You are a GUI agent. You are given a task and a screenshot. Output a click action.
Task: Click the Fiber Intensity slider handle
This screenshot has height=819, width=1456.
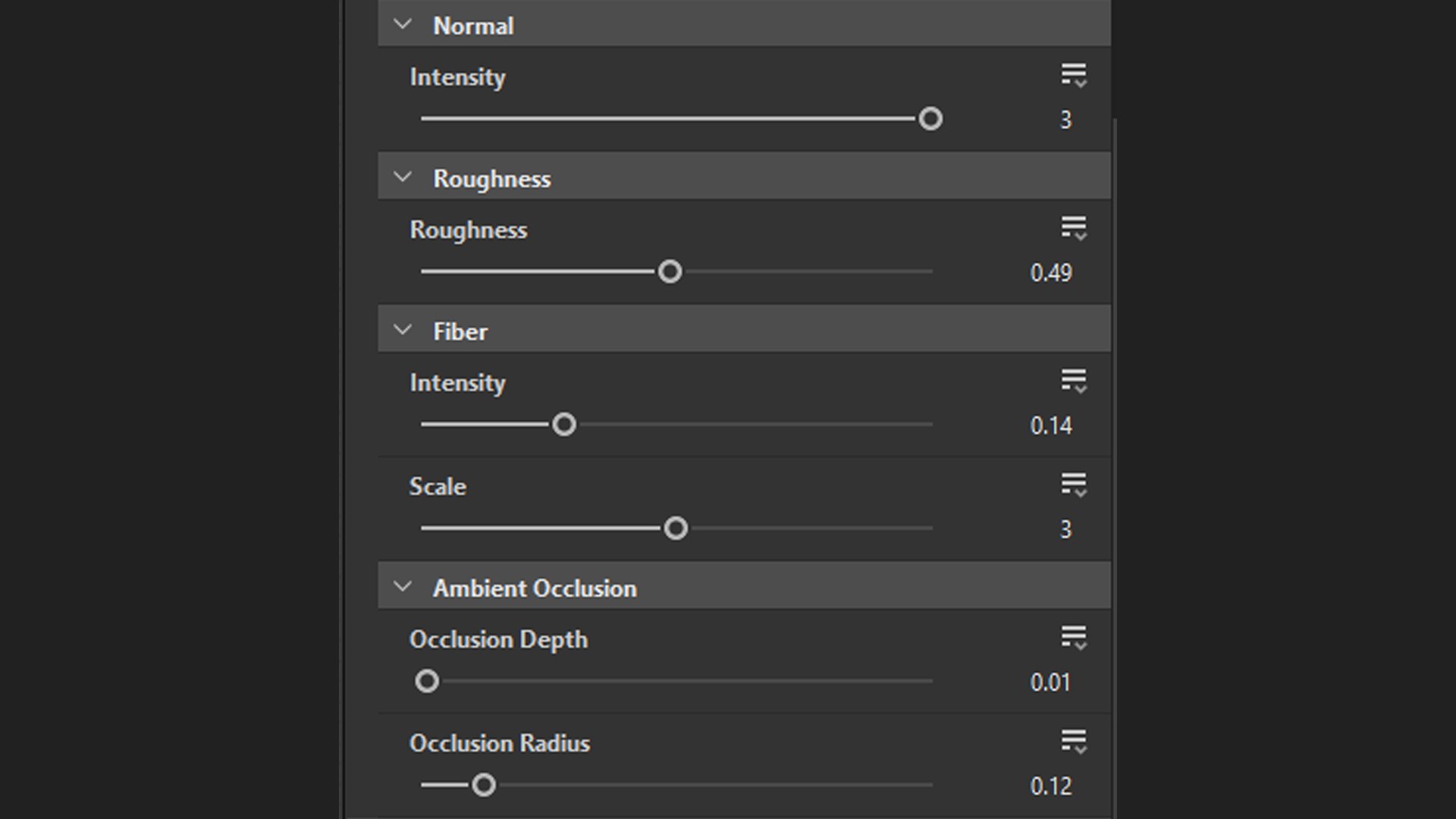pyautogui.click(x=564, y=425)
